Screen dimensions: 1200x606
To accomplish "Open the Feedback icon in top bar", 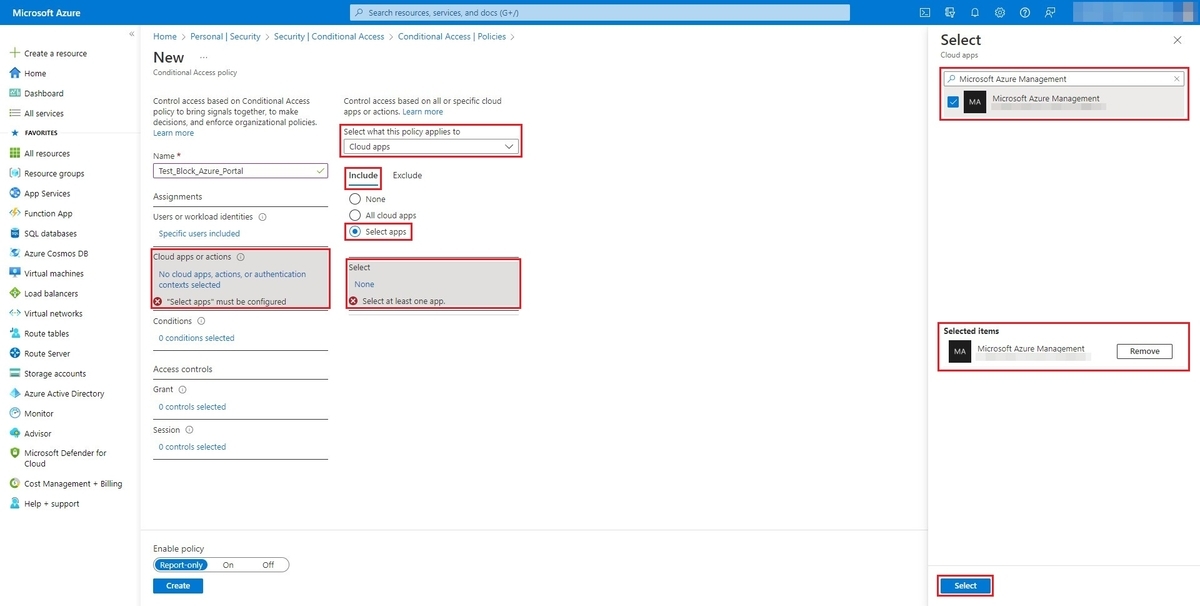I will coord(1050,13).
